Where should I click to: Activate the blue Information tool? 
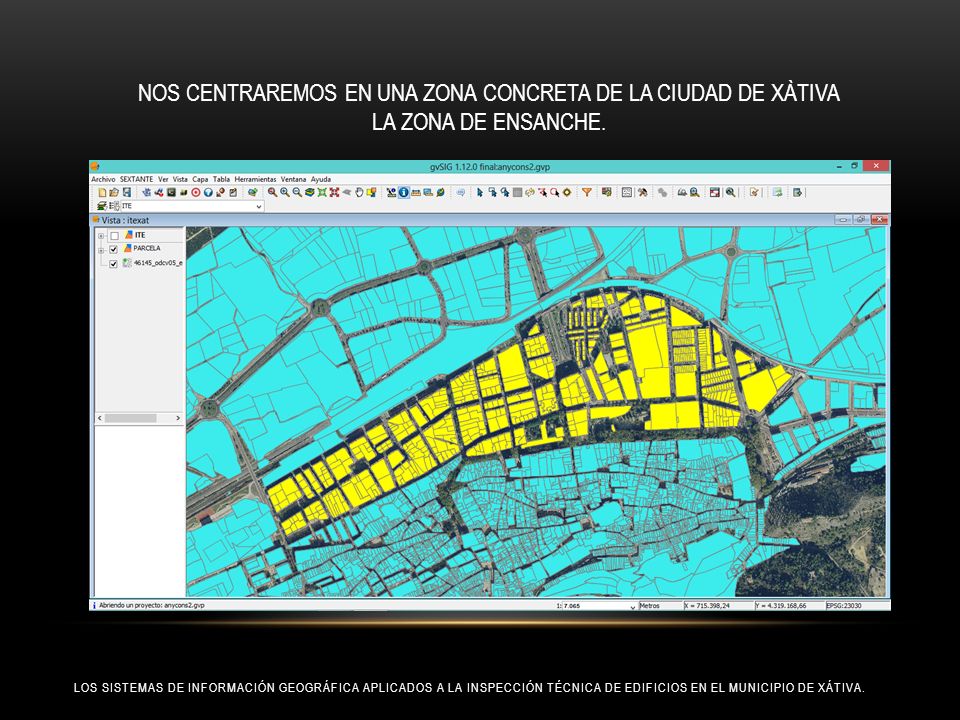(x=403, y=192)
